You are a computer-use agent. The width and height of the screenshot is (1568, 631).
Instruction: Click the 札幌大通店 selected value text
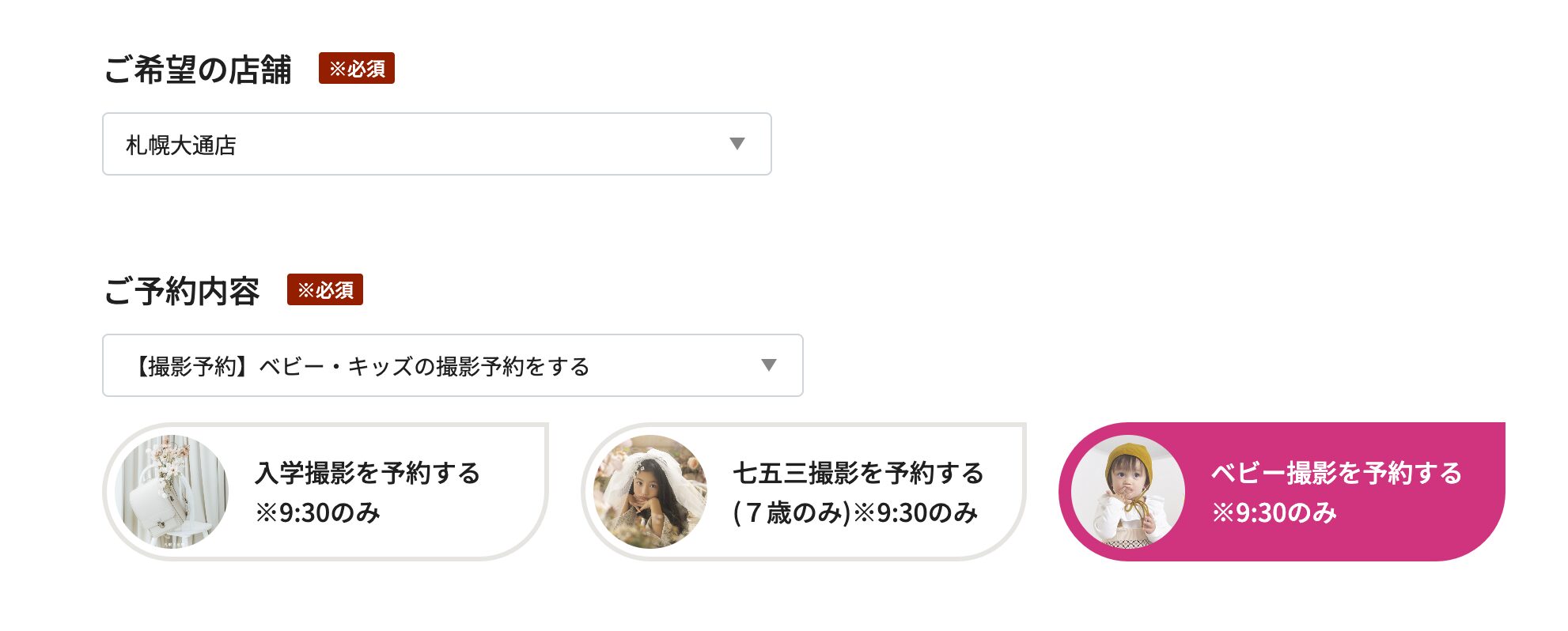[x=181, y=145]
